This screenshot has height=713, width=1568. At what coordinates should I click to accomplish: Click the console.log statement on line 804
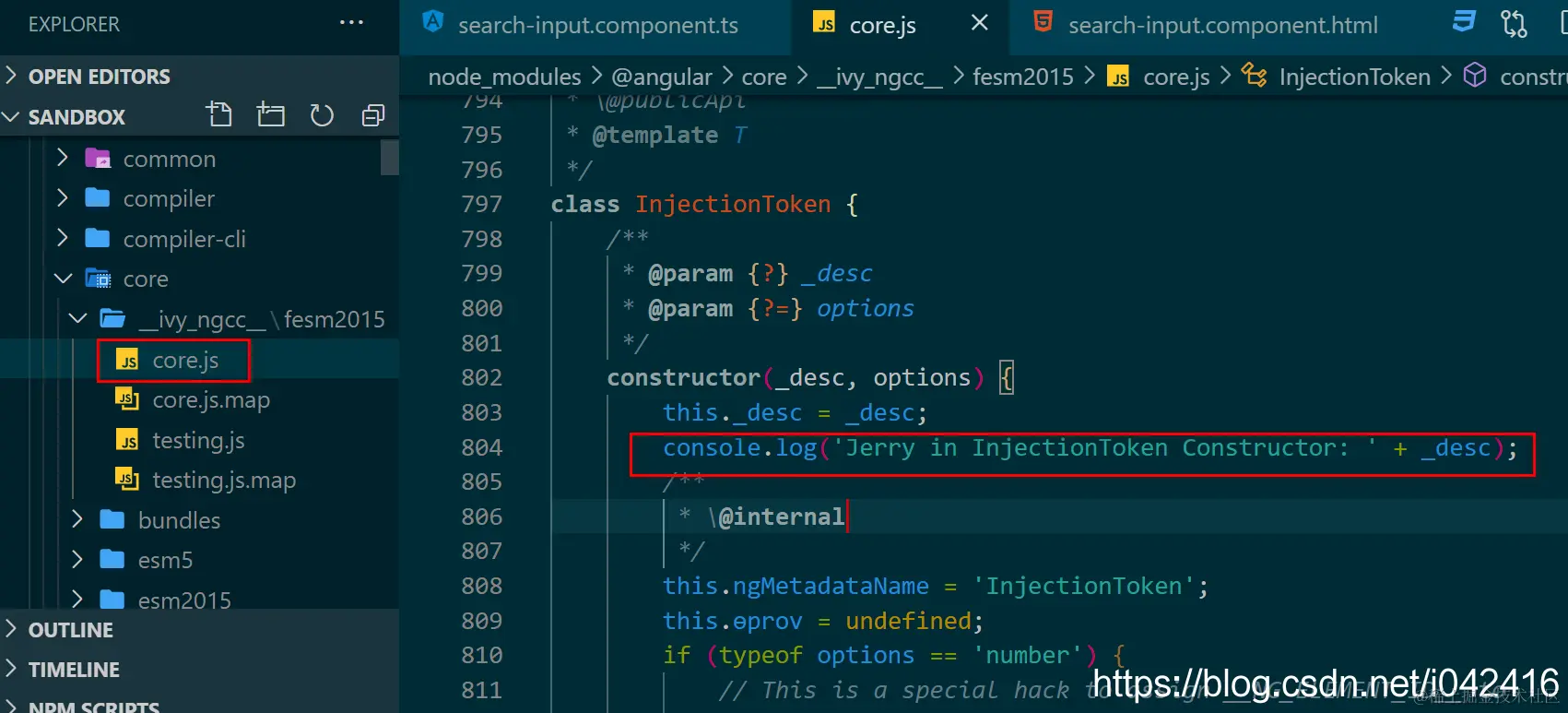tap(1091, 448)
